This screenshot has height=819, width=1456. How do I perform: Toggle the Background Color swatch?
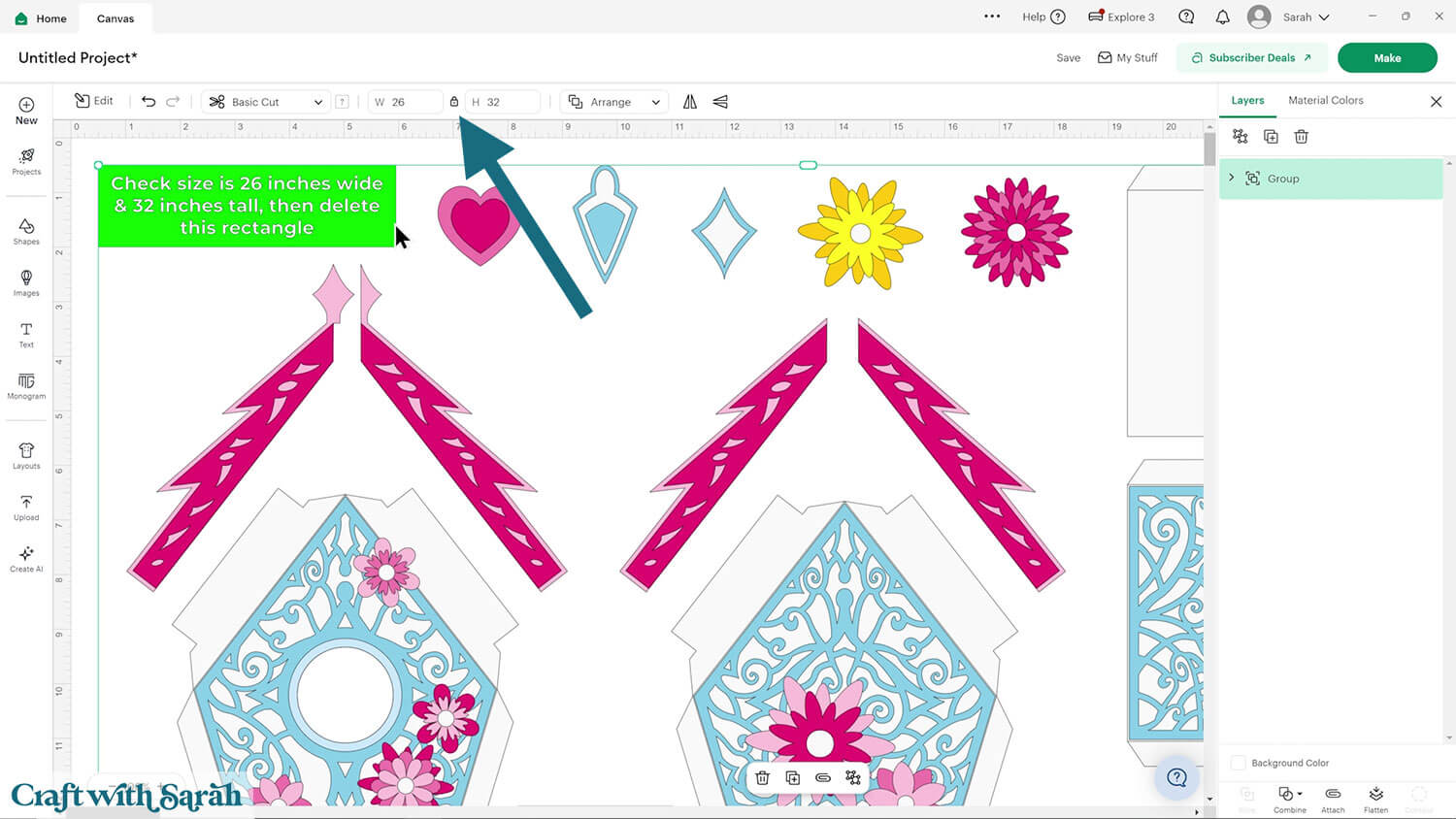click(x=1238, y=763)
